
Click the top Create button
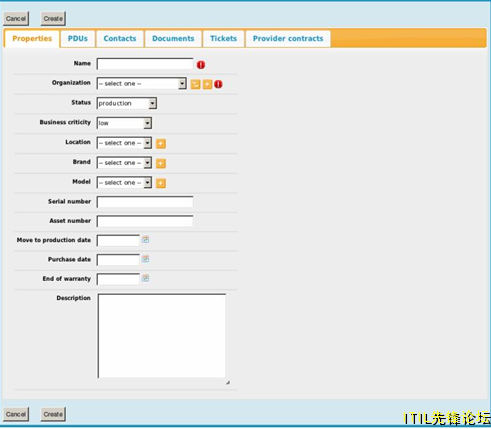(53, 19)
